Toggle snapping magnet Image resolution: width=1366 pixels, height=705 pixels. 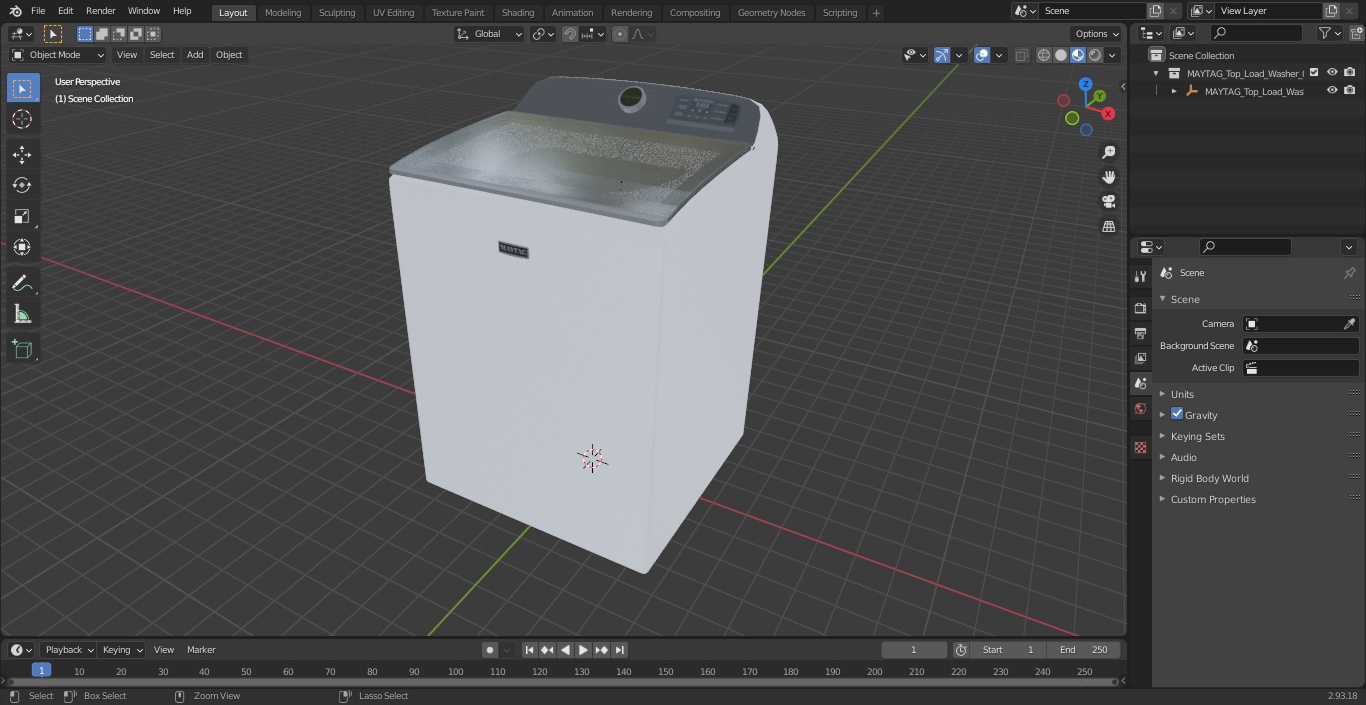(x=570, y=34)
